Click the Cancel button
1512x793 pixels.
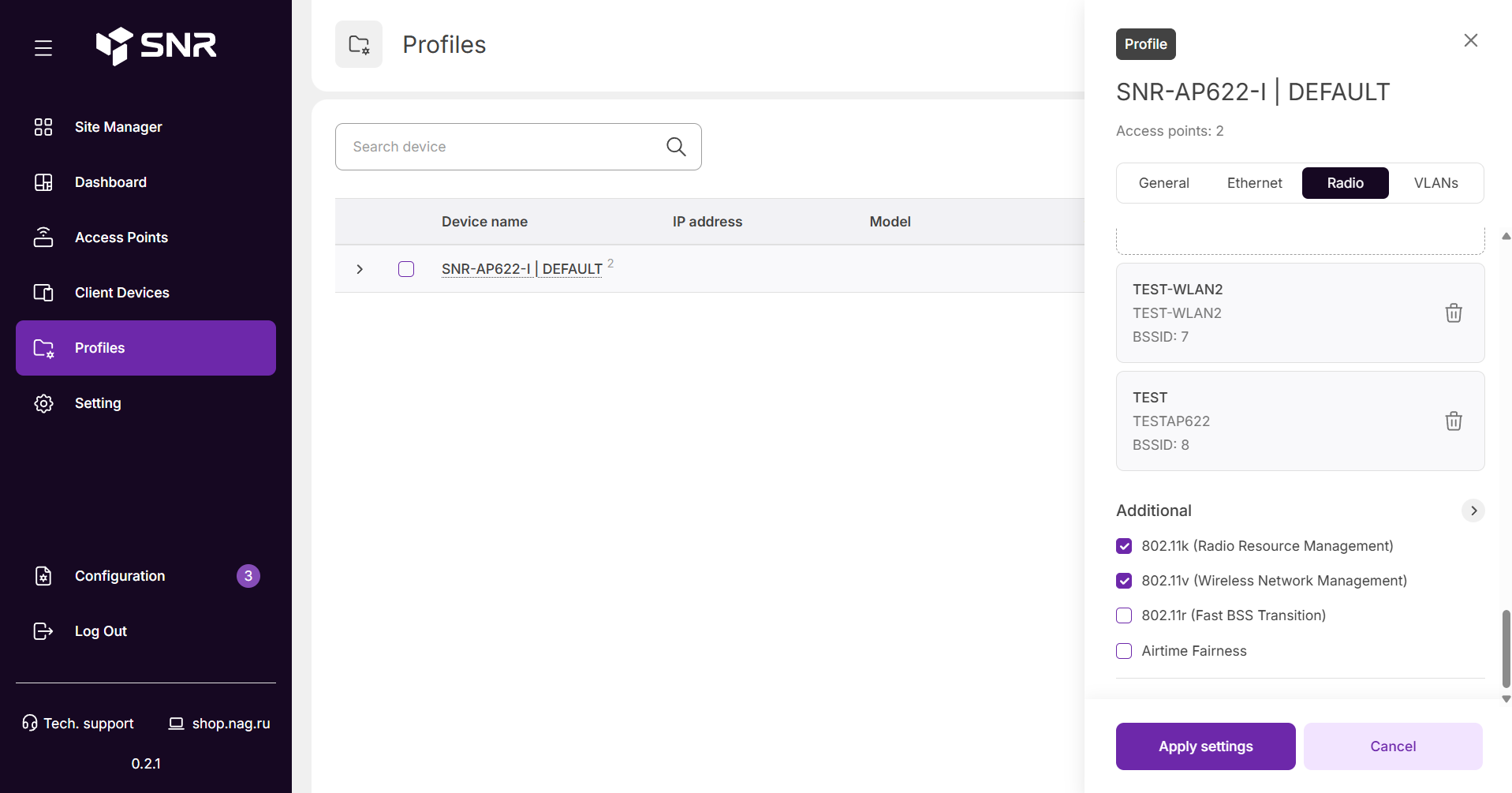pos(1393,746)
